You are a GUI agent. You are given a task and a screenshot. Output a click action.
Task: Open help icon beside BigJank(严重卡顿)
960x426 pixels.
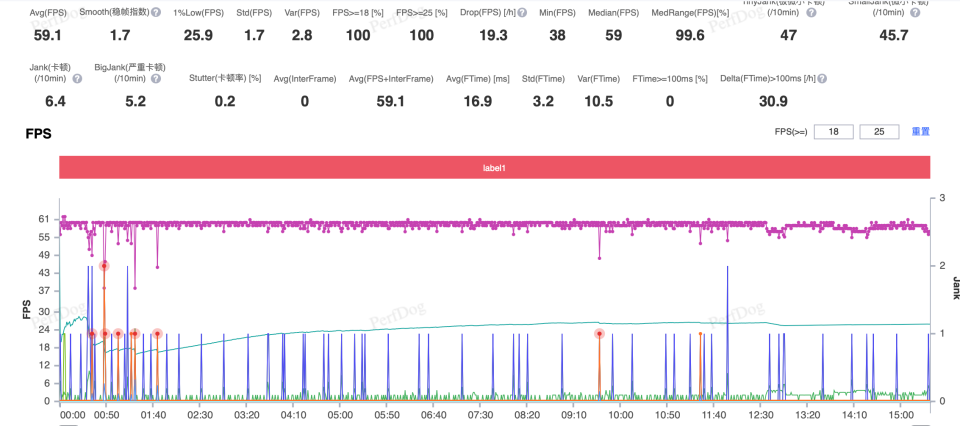coord(156,78)
